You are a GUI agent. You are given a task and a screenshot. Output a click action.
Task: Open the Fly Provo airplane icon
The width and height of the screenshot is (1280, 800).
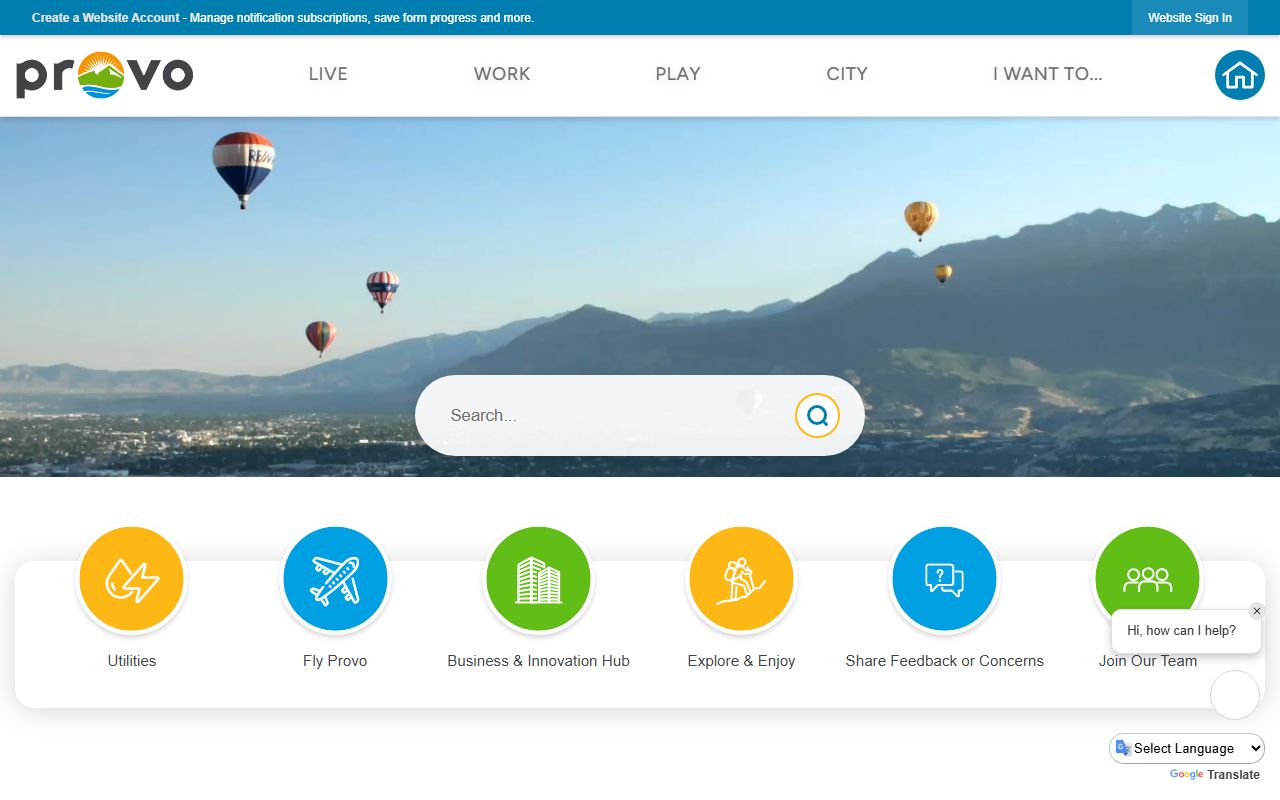click(x=335, y=580)
